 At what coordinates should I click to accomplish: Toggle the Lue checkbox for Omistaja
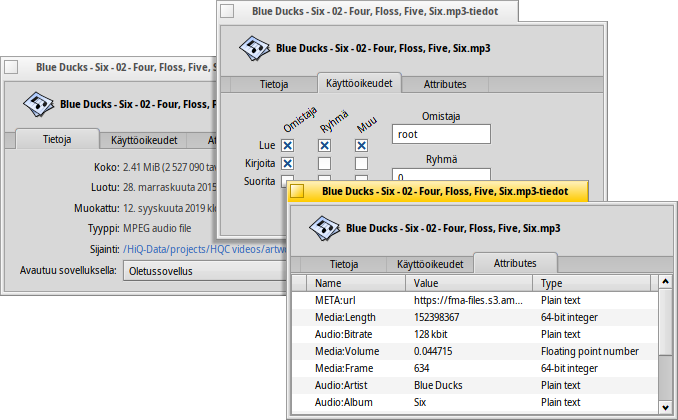pyautogui.click(x=287, y=145)
